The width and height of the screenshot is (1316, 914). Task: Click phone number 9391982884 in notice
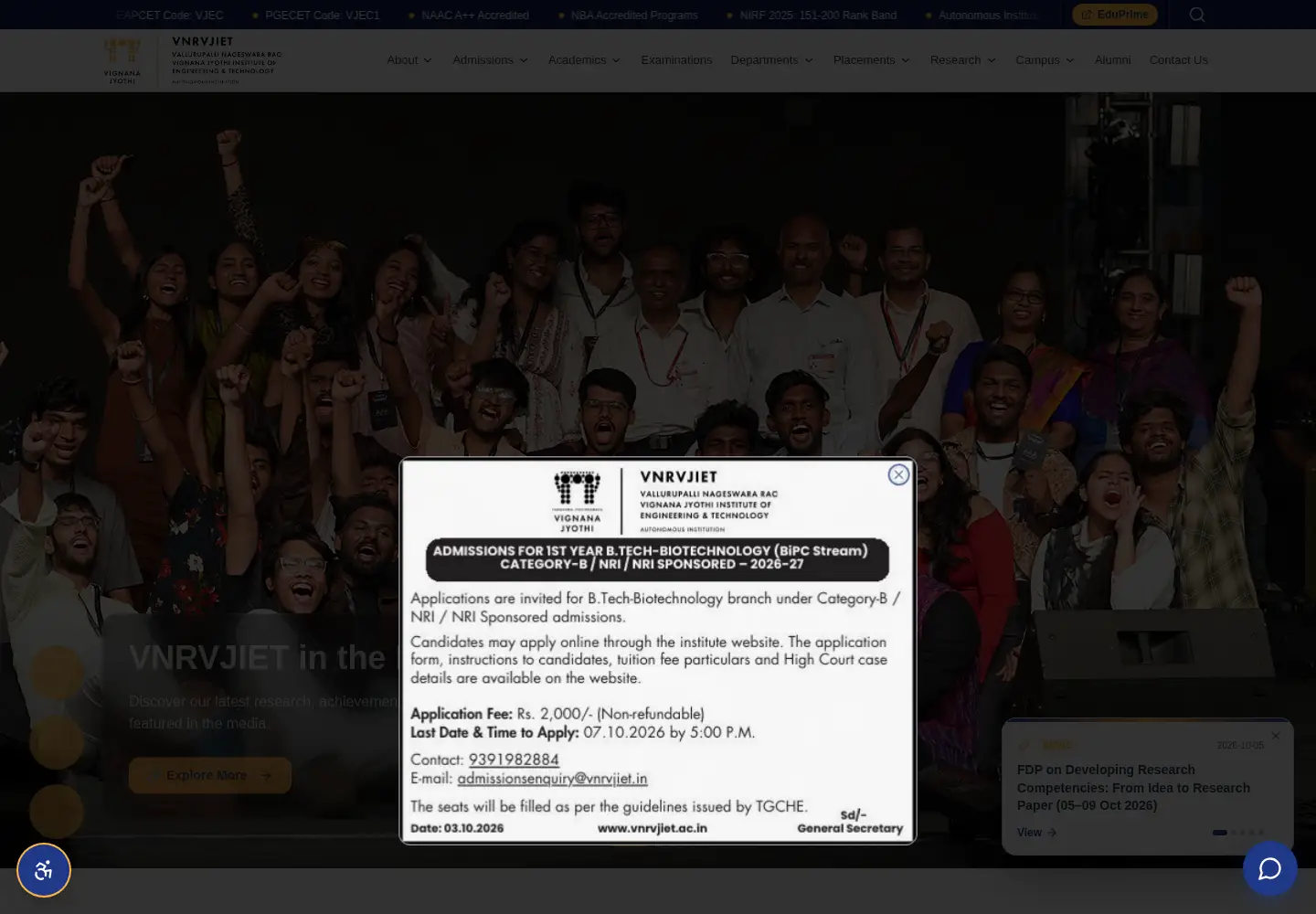(514, 760)
